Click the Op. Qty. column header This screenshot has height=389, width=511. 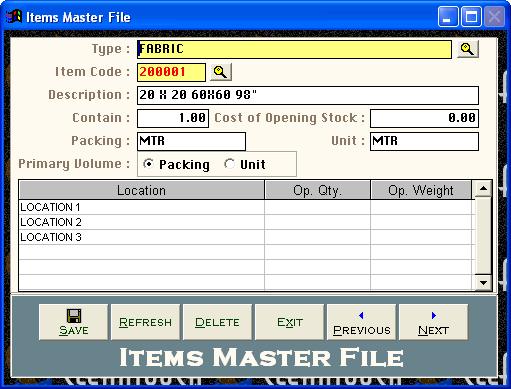point(317,190)
